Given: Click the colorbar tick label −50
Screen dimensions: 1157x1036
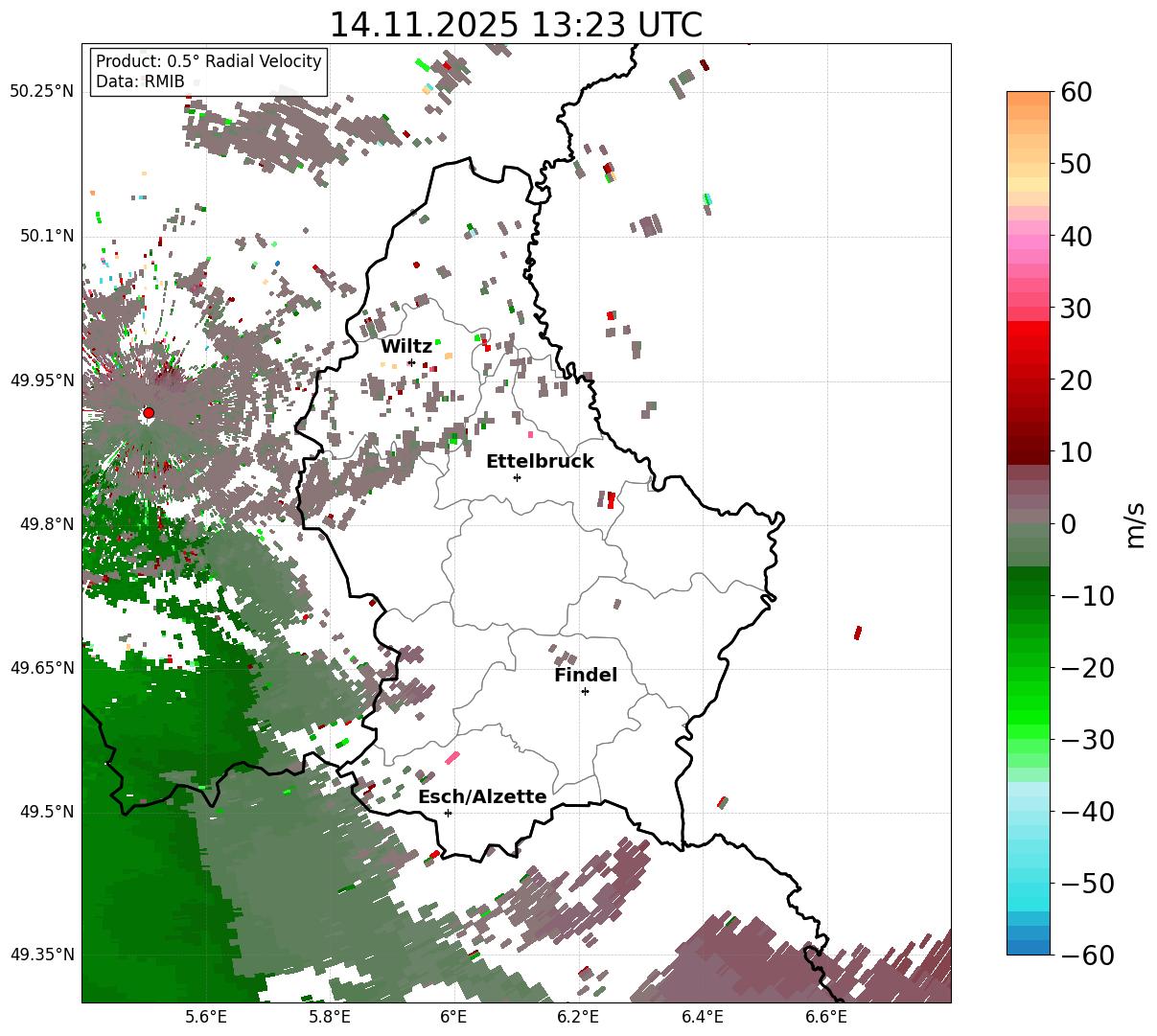Looking at the screenshot, I should pyautogui.click(x=1087, y=884).
